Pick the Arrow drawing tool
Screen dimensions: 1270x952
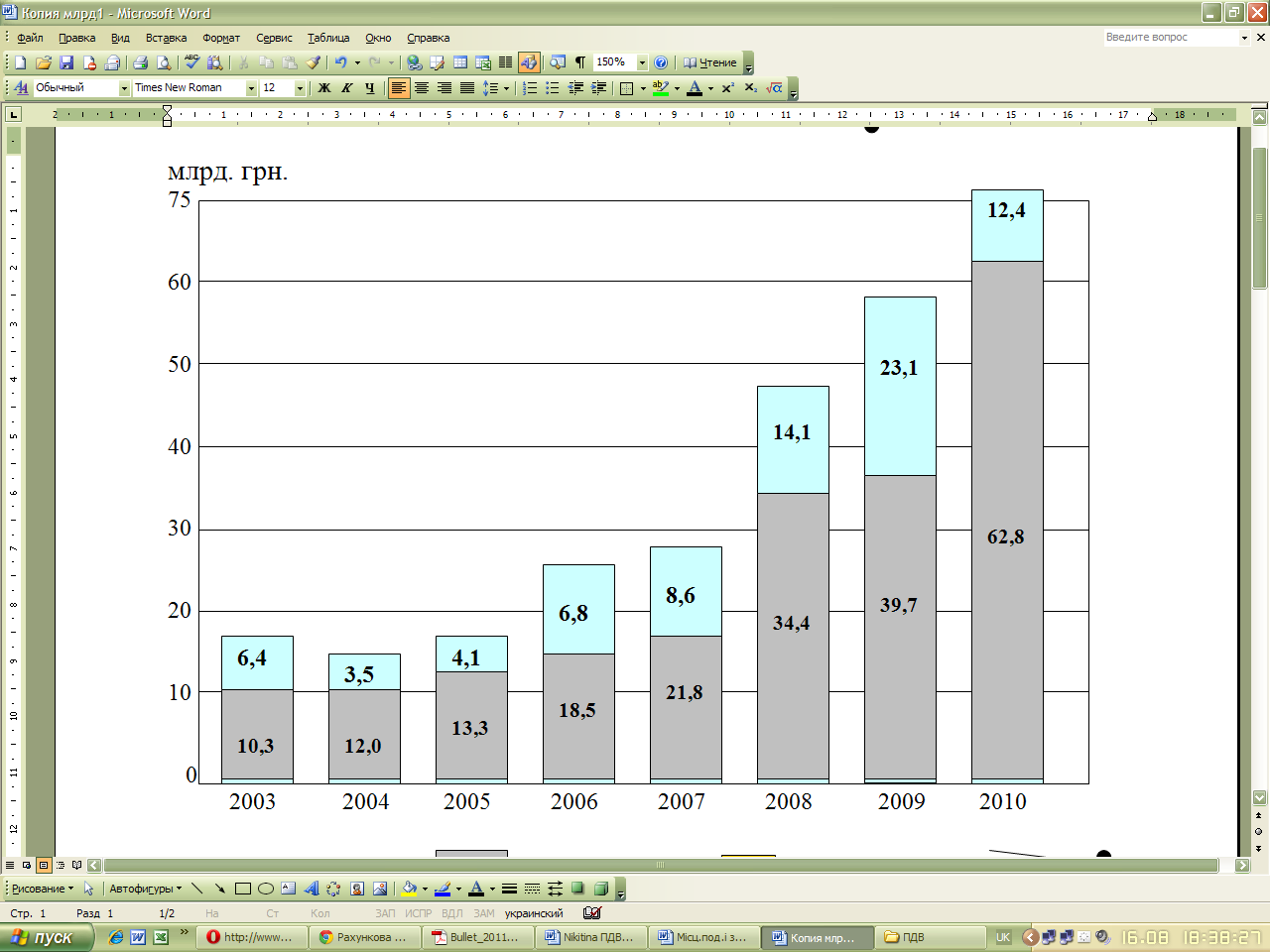click(x=219, y=889)
